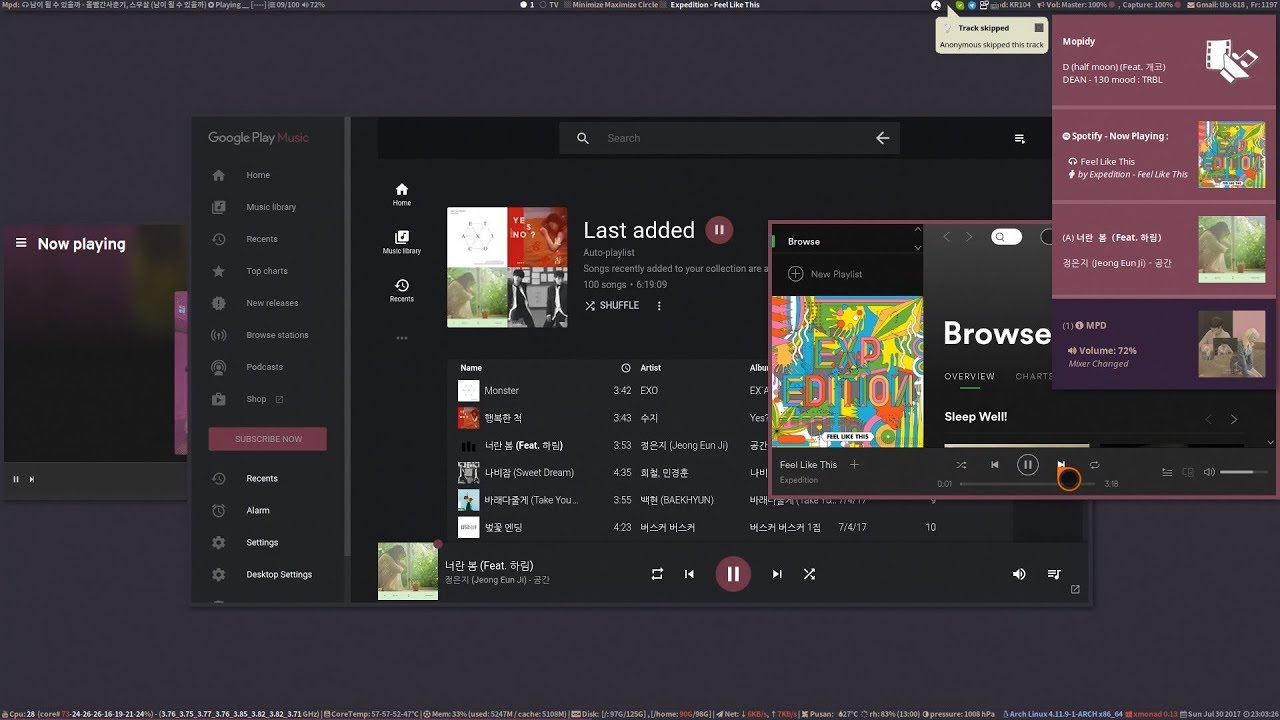Click the Last added playlist cover art
This screenshot has height=720, width=1280.
coord(507,267)
